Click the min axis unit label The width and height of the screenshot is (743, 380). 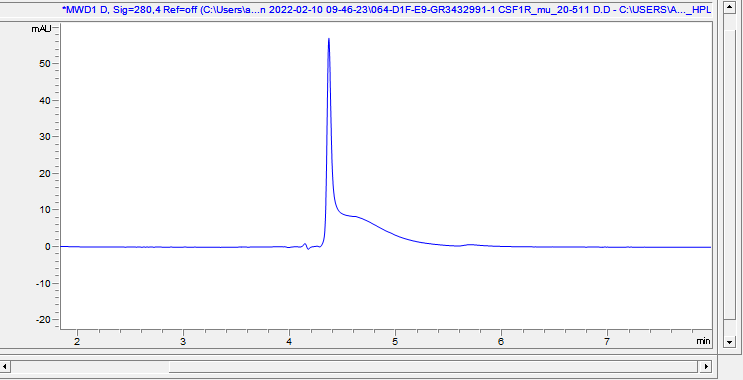(703, 341)
